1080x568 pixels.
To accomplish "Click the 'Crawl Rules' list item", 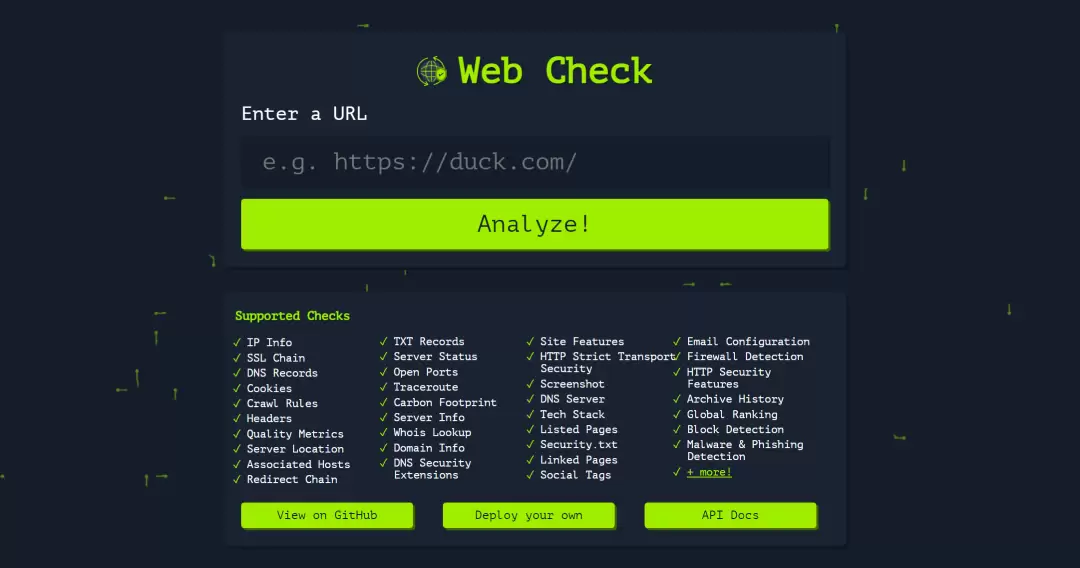I will [282, 403].
